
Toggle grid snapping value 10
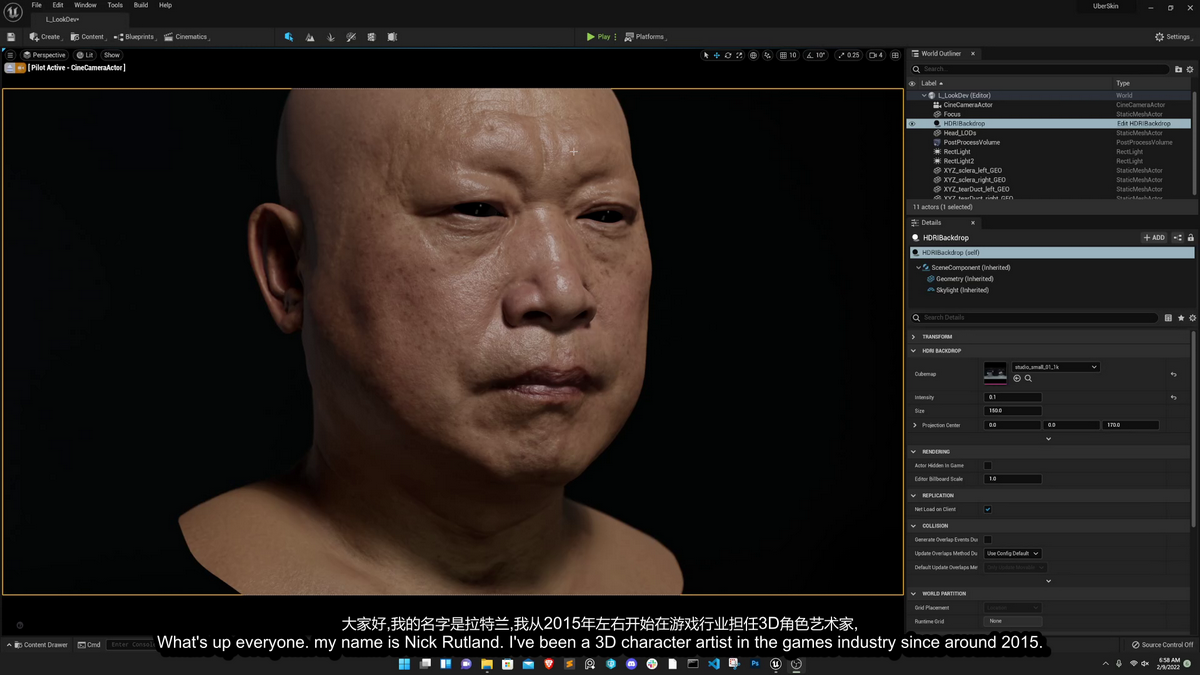(x=789, y=55)
